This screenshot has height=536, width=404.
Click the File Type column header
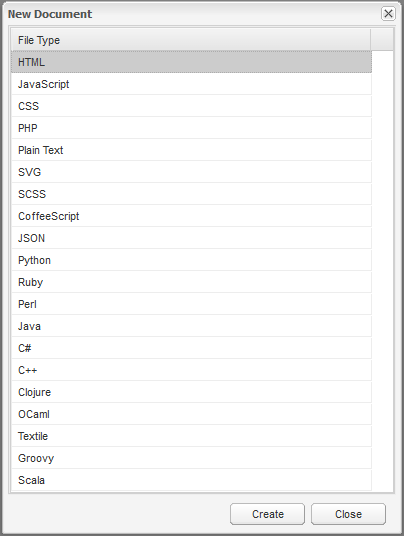(191, 40)
